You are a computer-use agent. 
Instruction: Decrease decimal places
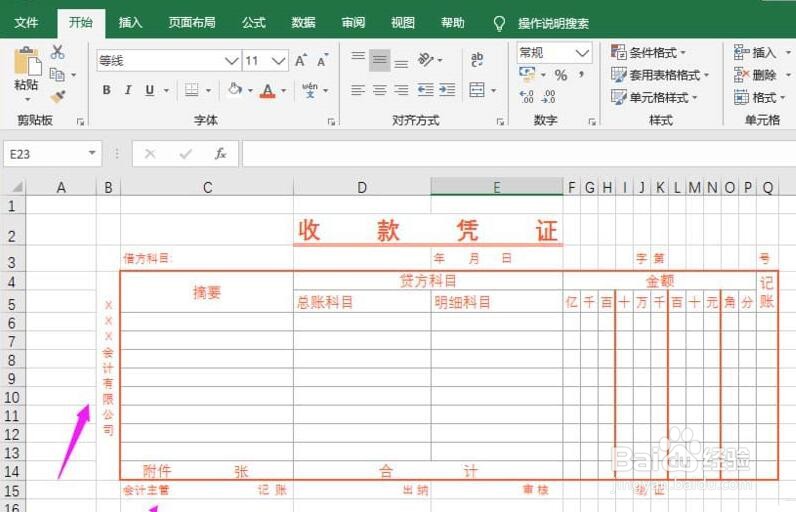point(549,96)
